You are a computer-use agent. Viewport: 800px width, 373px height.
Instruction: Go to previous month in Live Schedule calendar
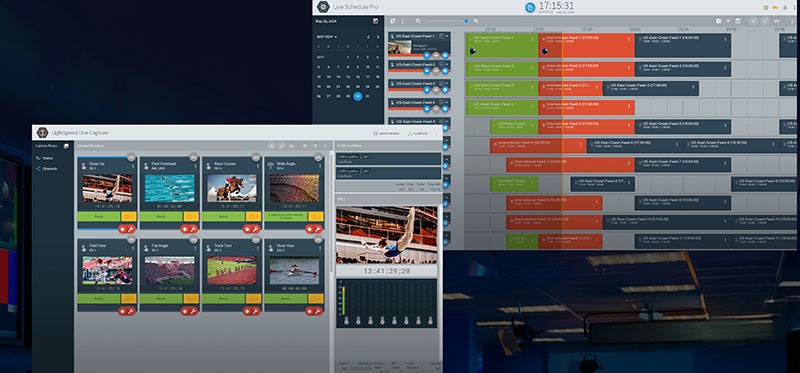[x=368, y=37]
